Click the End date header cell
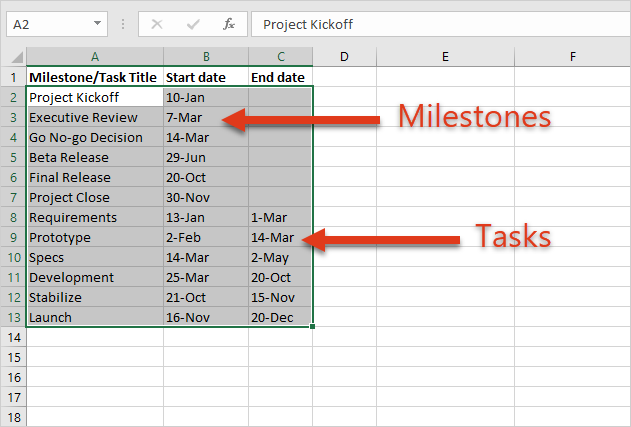Image resolution: width=631 pixels, height=427 pixels. (x=280, y=77)
